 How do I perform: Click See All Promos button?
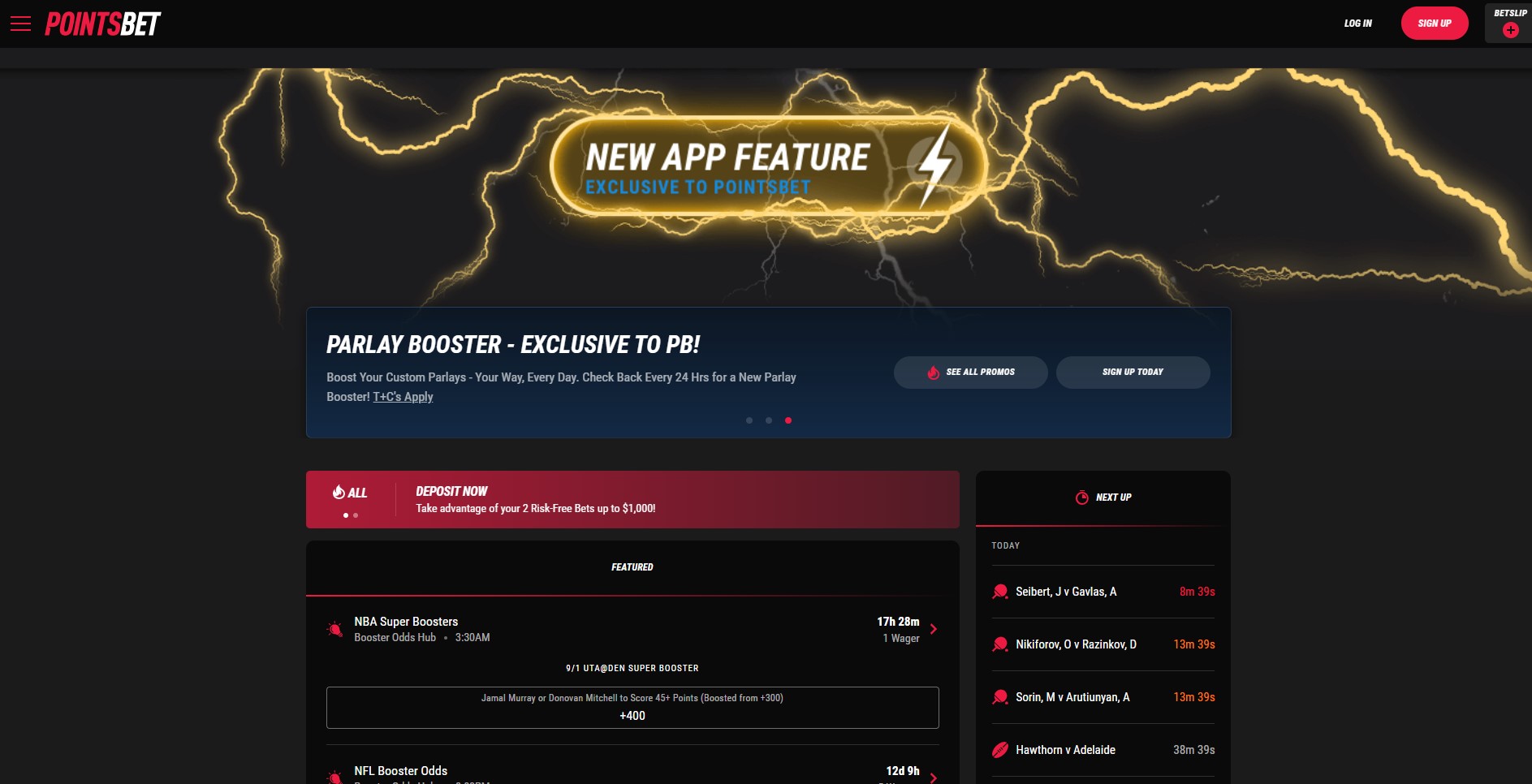971,372
